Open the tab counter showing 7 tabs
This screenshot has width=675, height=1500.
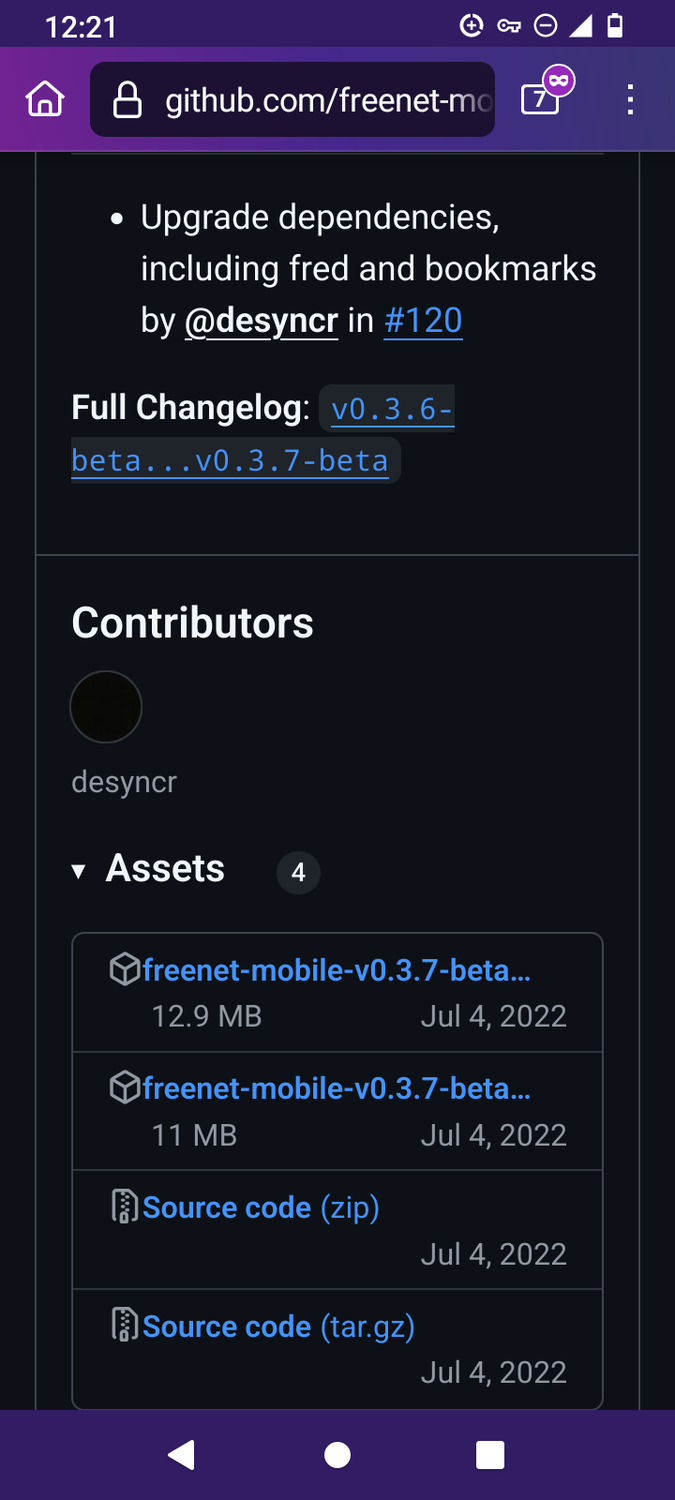point(539,101)
